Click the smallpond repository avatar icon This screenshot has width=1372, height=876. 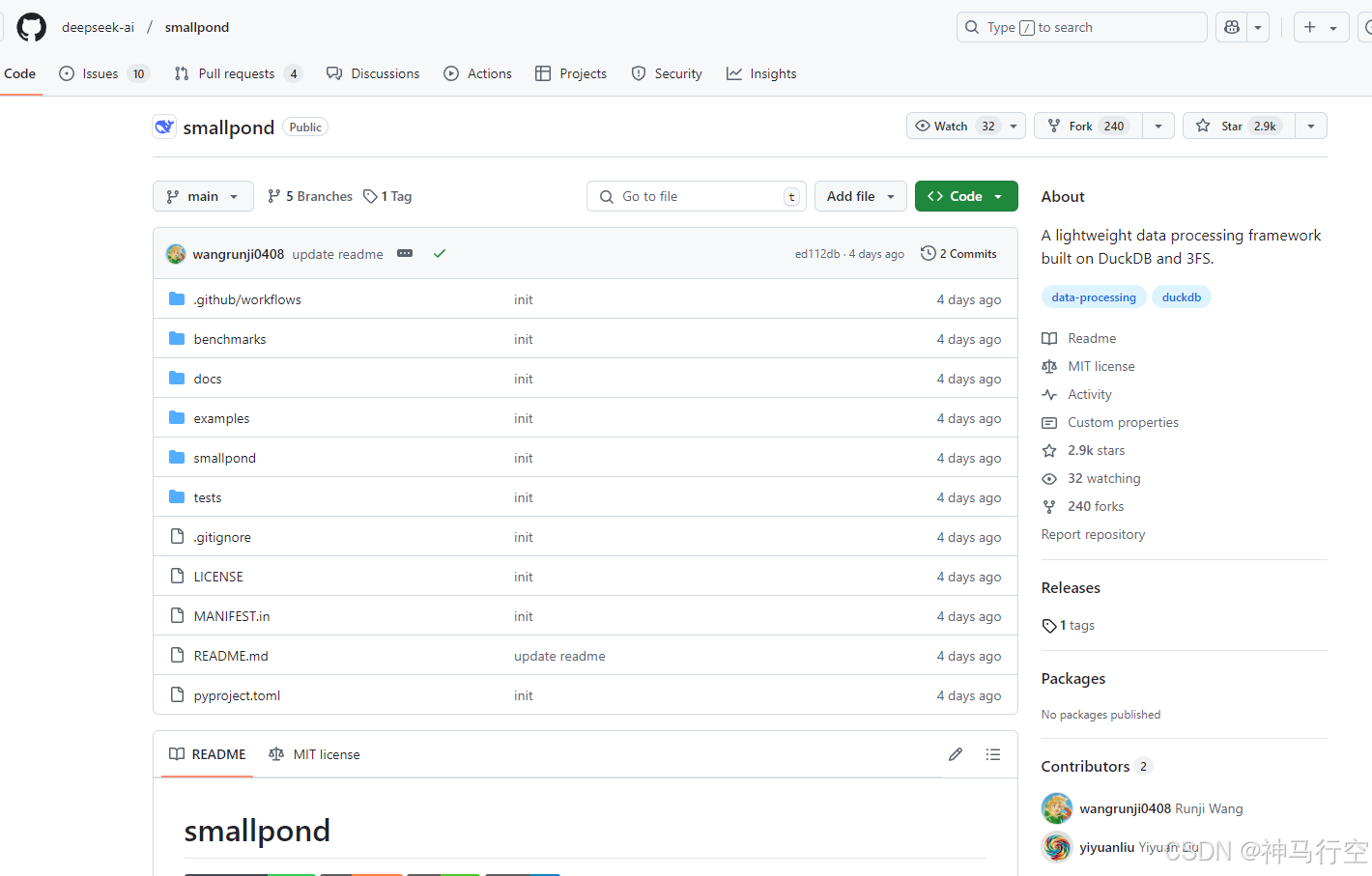pyautogui.click(x=164, y=127)
